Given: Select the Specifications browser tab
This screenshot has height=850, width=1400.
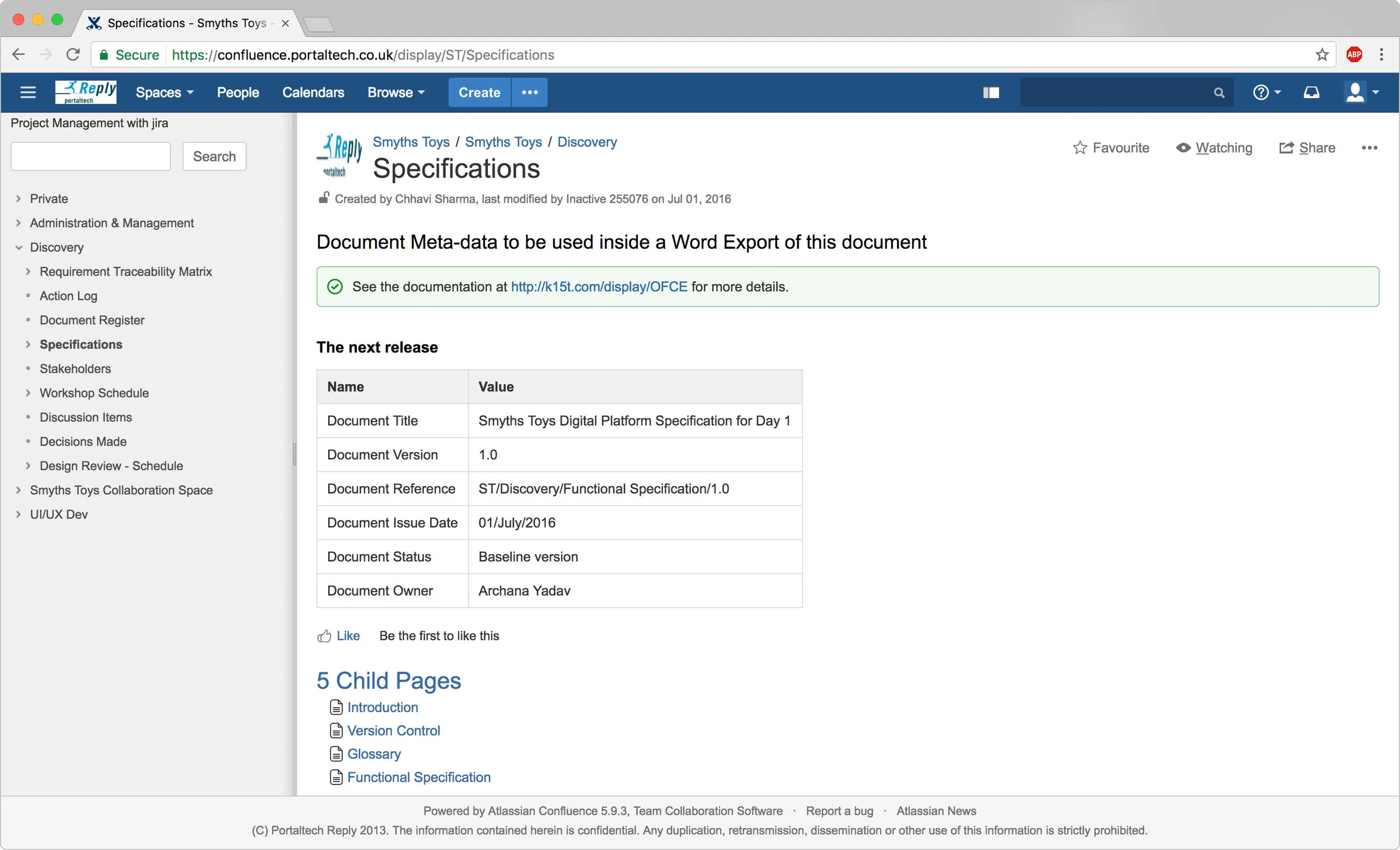Looking at the screenshot, I should tap(188, 23).
